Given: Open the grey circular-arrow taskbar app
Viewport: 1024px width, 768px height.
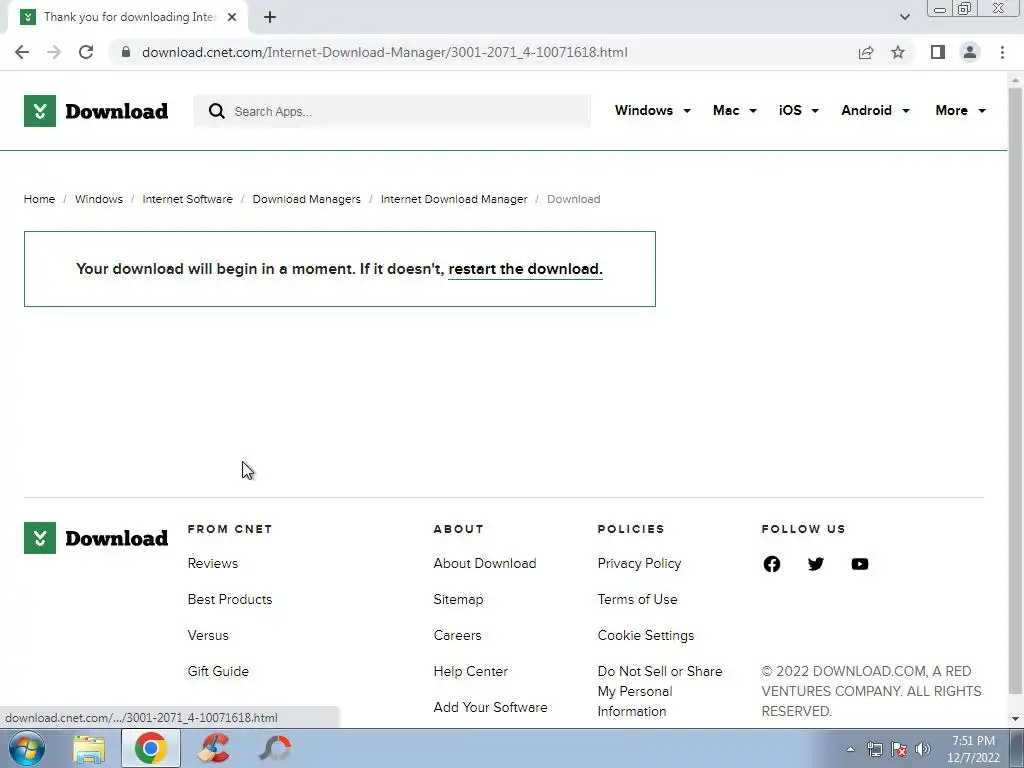Looking at the screenshot, I should [275, 748].
